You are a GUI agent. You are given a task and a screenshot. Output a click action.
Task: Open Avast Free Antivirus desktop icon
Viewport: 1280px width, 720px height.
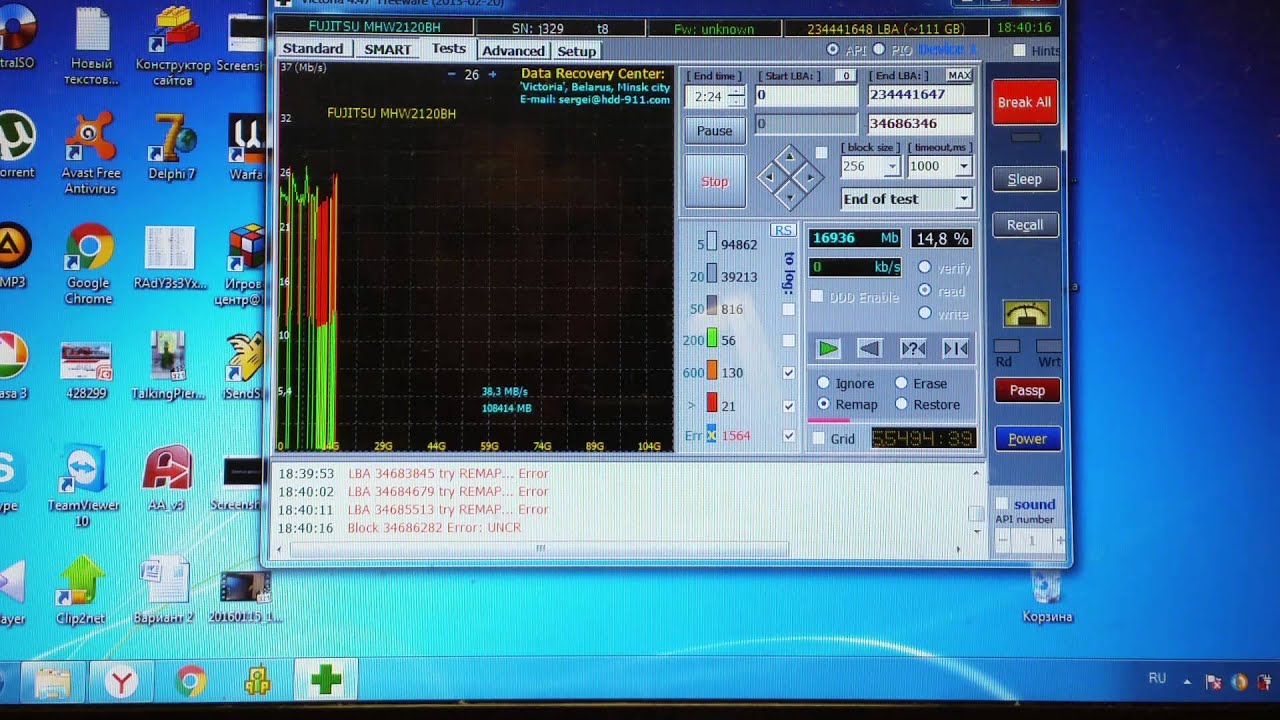tap(90, 153)
